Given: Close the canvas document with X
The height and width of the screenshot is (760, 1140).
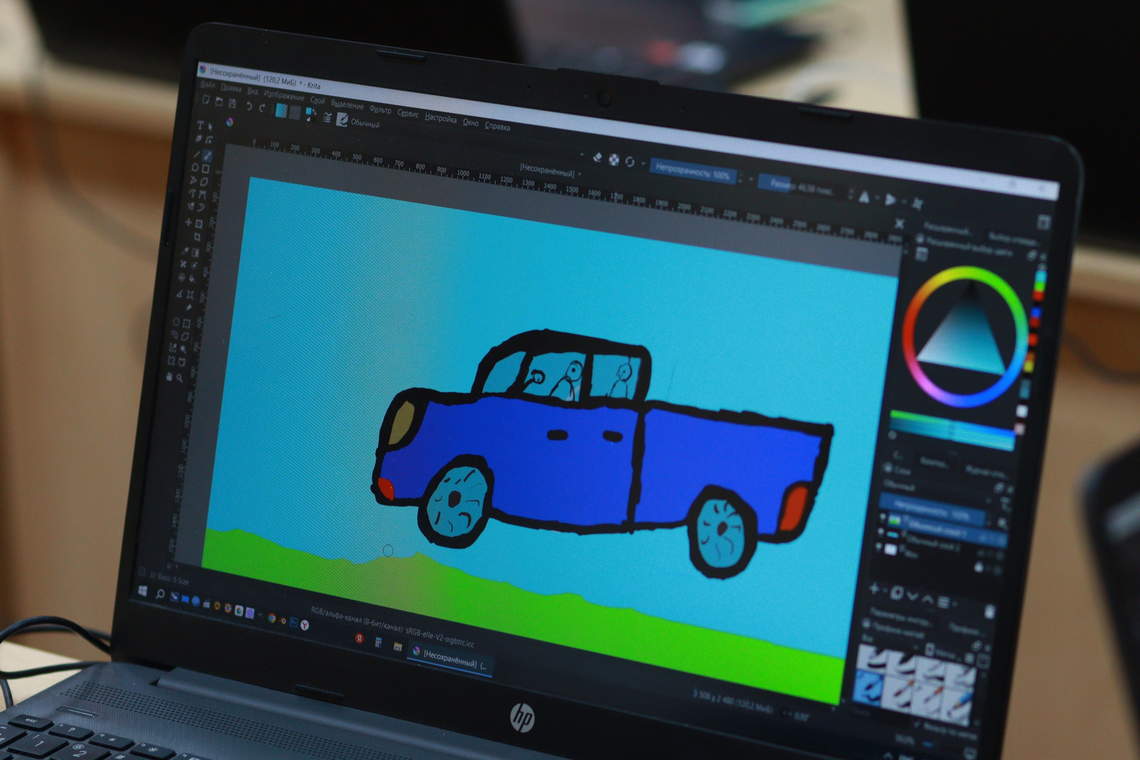Looking at the screenshot, I should click(x=899, y=224).
